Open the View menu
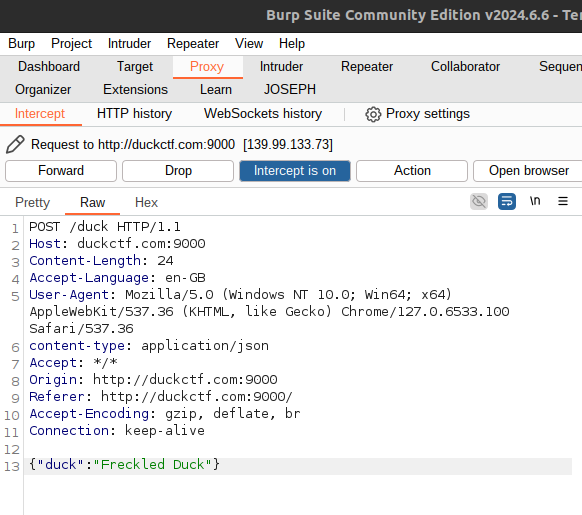The height and width of the screenshot is (515, 582). (x=249, y=44)
